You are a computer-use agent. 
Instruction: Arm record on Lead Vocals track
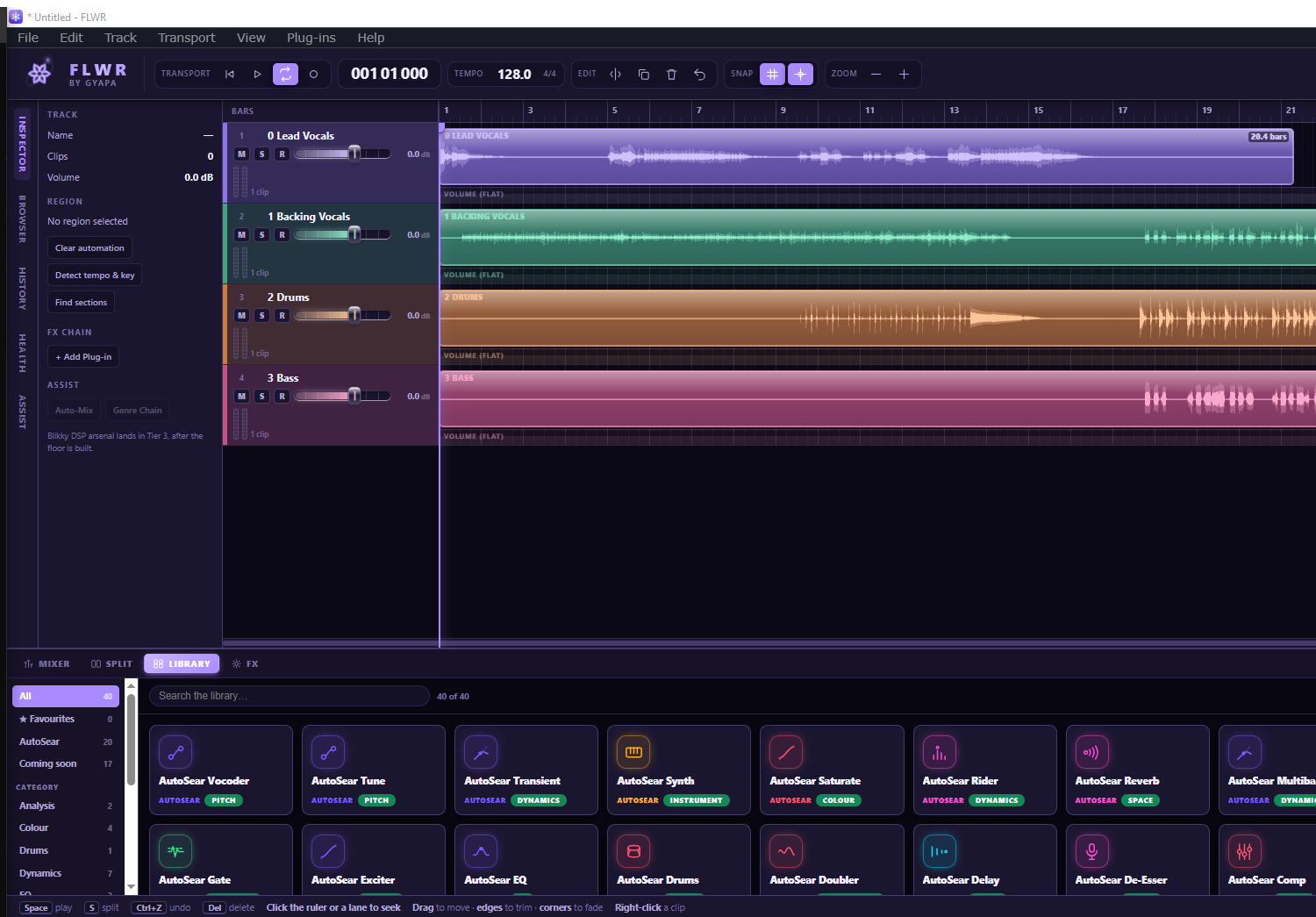(x=283, y=154)
